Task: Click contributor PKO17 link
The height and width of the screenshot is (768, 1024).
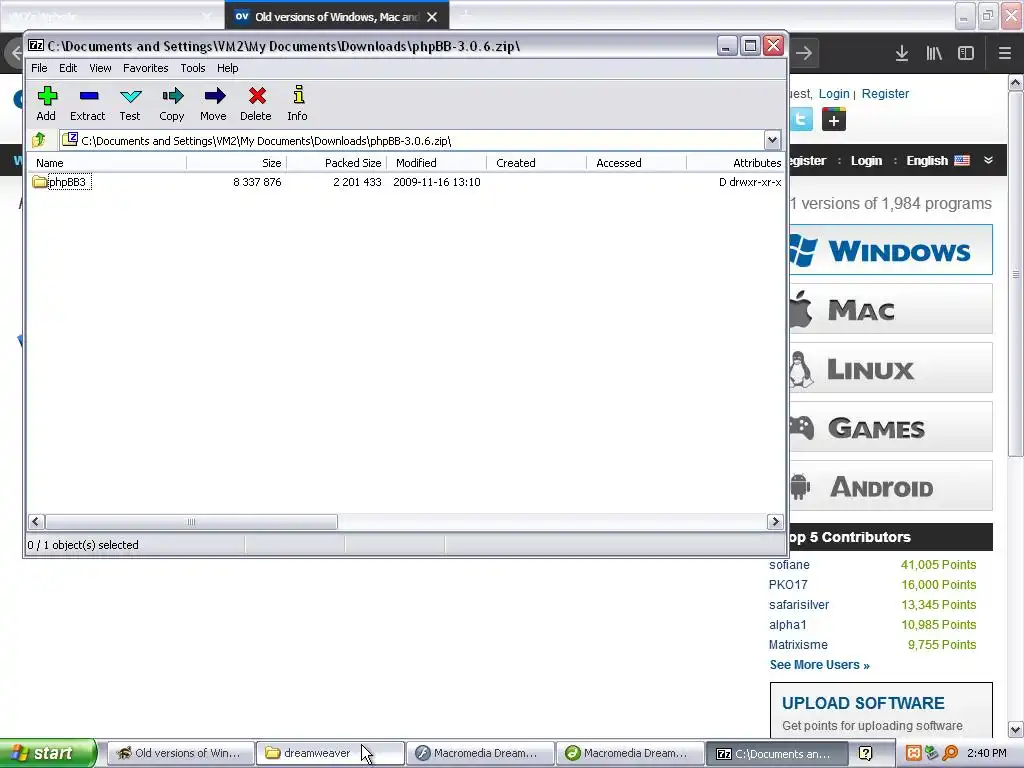Action: [x=788, y=584]
